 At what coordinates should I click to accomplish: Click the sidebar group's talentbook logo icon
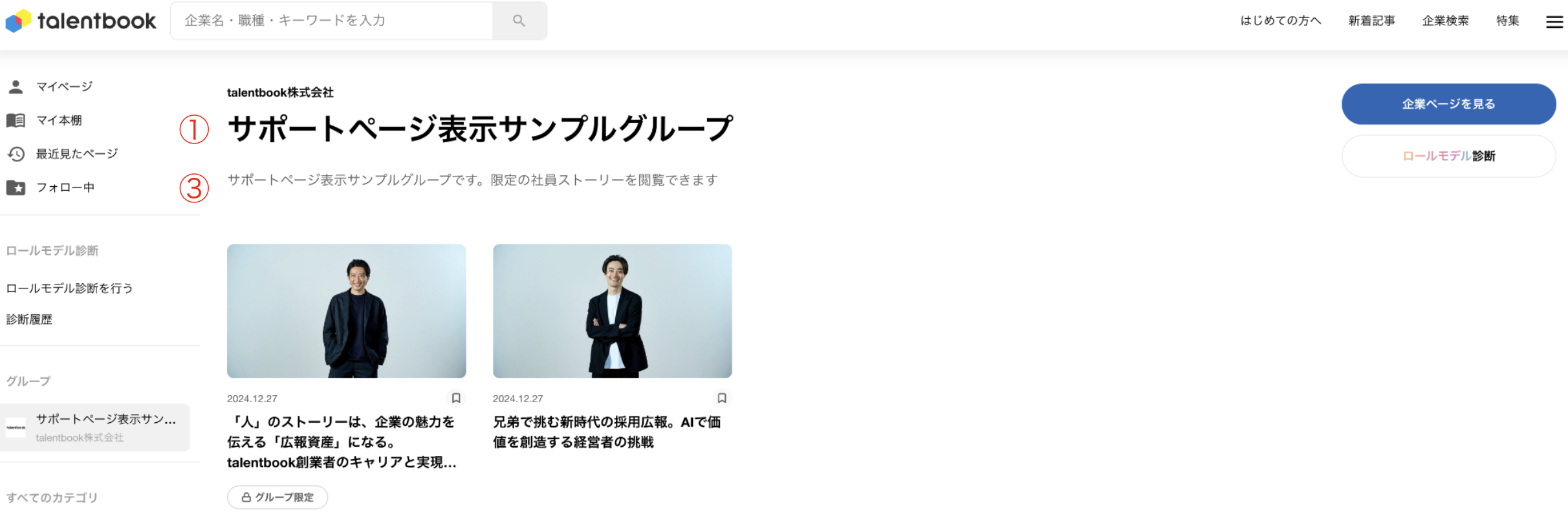coord(16,427)
